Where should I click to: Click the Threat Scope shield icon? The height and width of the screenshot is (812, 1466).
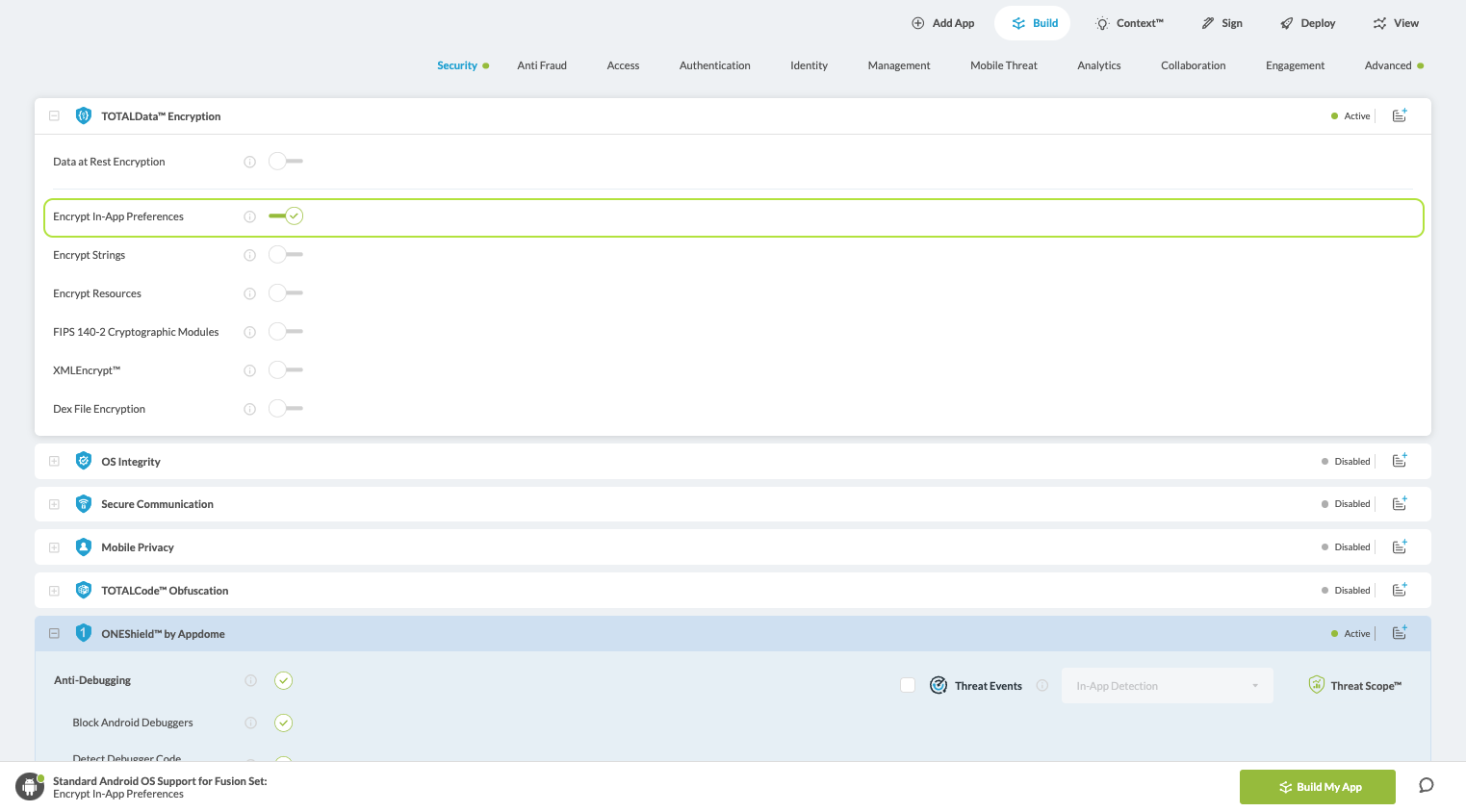[x=1316, y=685]
